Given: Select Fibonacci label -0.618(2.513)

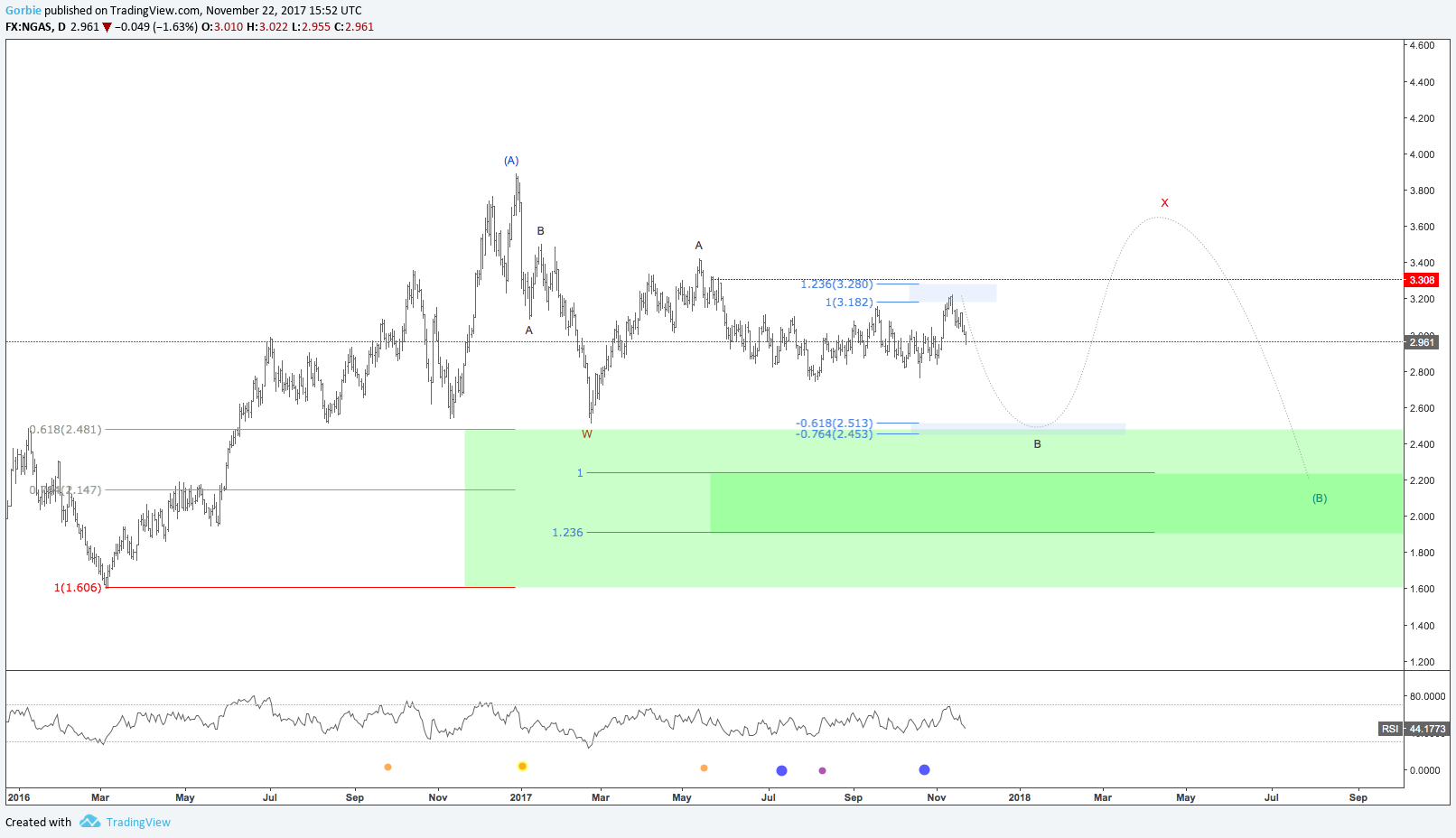Looking at the screenshot, I should 835,423.
